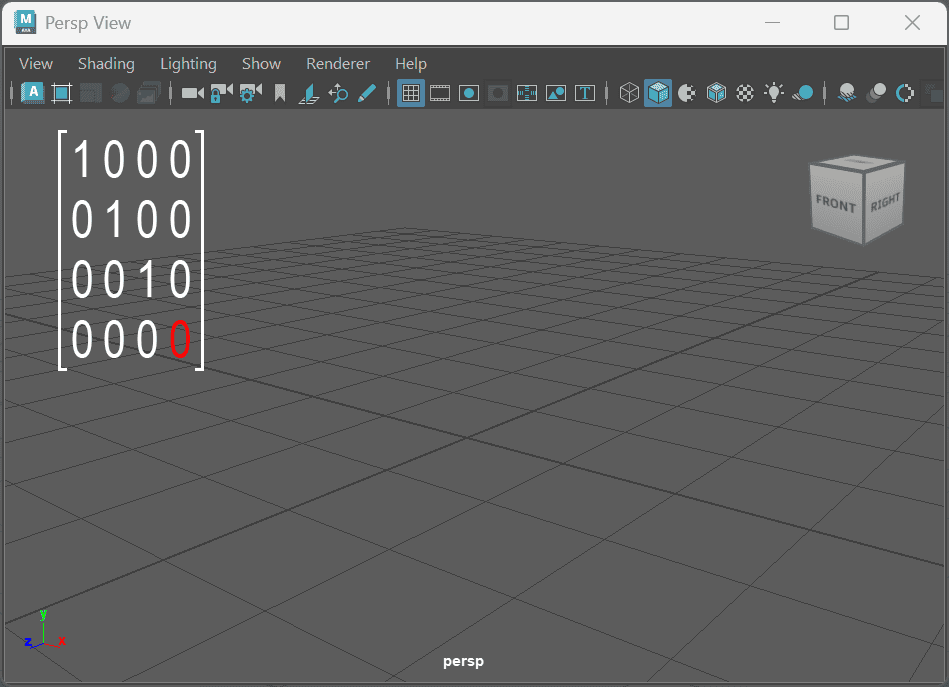Expand the Renderer dropdown menu
Viewport: 949px width, 687px height.
[x=338, y=63]
